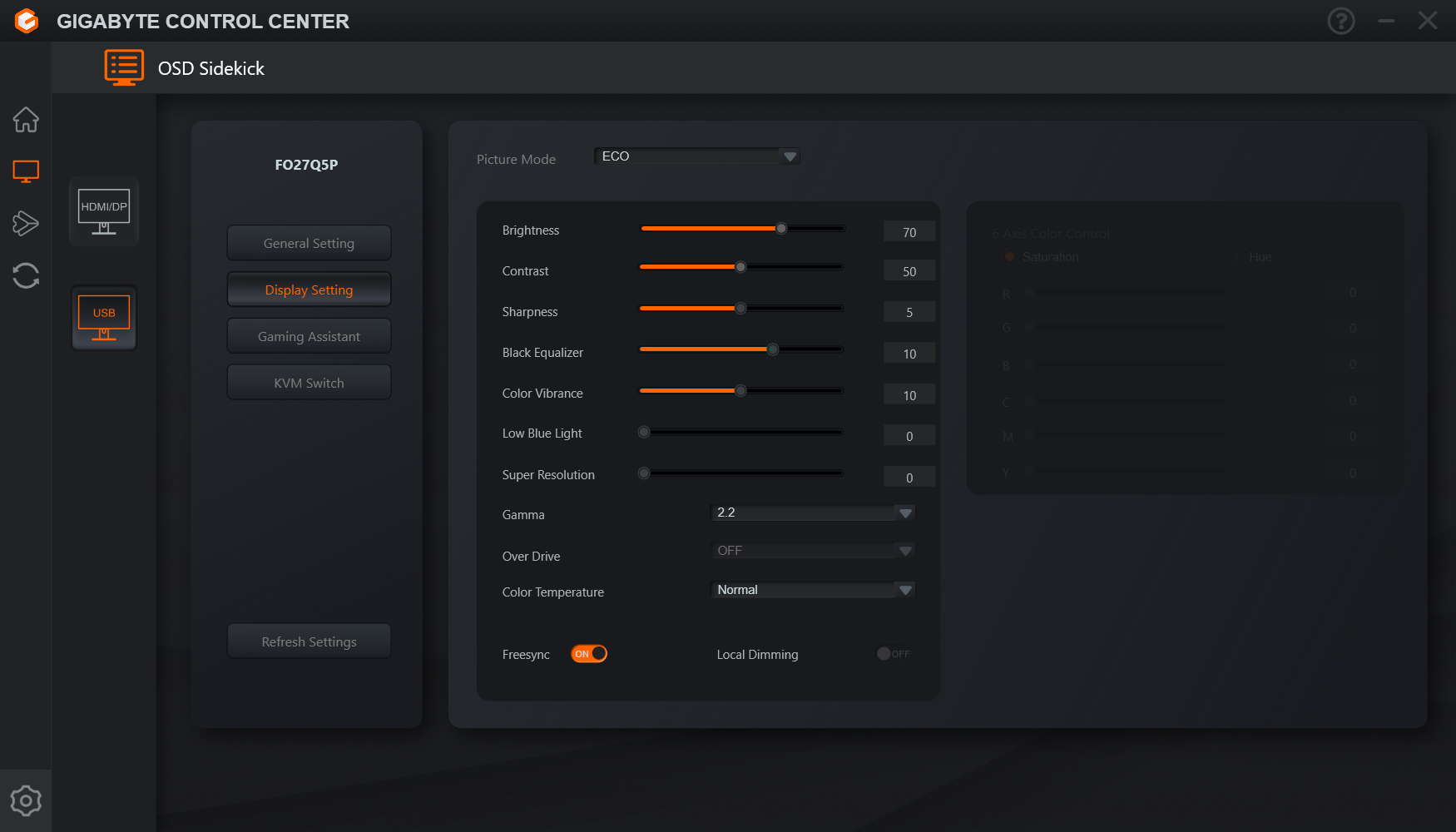Click the help question mark icon
Image resolution: width=1456 pixels, height=832 pixels.
click(x=1341, y=21)
